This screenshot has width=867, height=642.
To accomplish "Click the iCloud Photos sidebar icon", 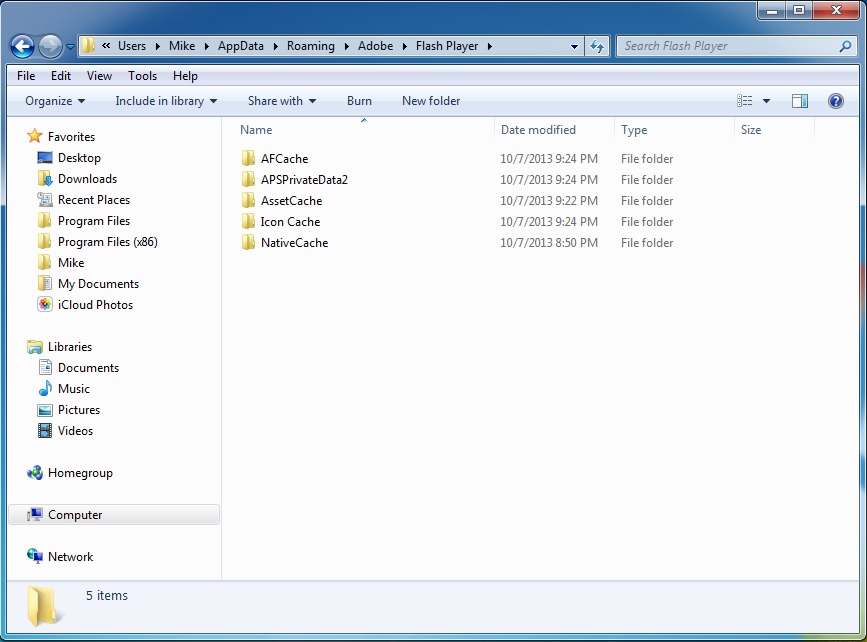I will pyautogui.click(x=45, y=304).
